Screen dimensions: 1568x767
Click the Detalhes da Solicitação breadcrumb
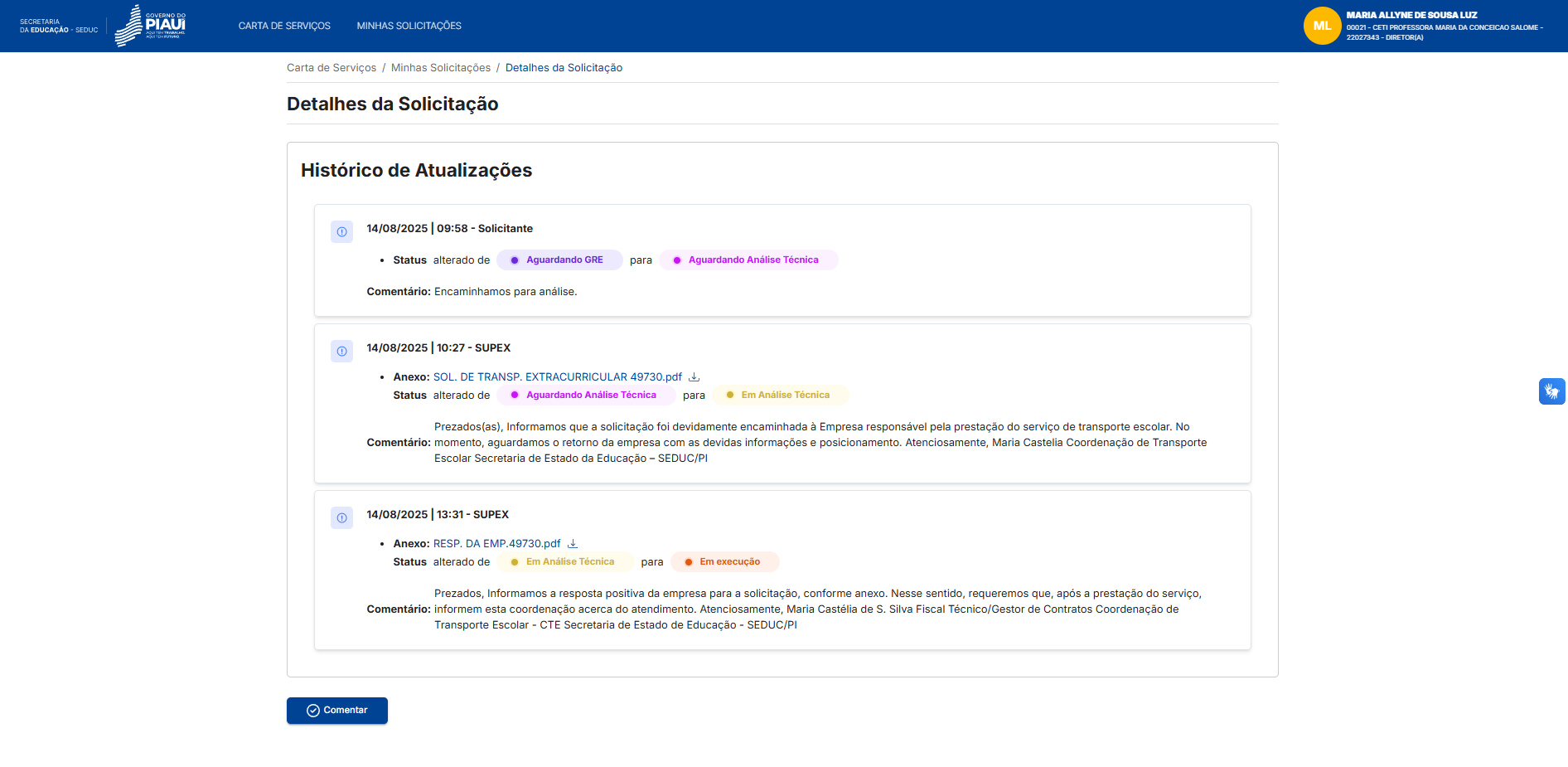pos(564,68)
